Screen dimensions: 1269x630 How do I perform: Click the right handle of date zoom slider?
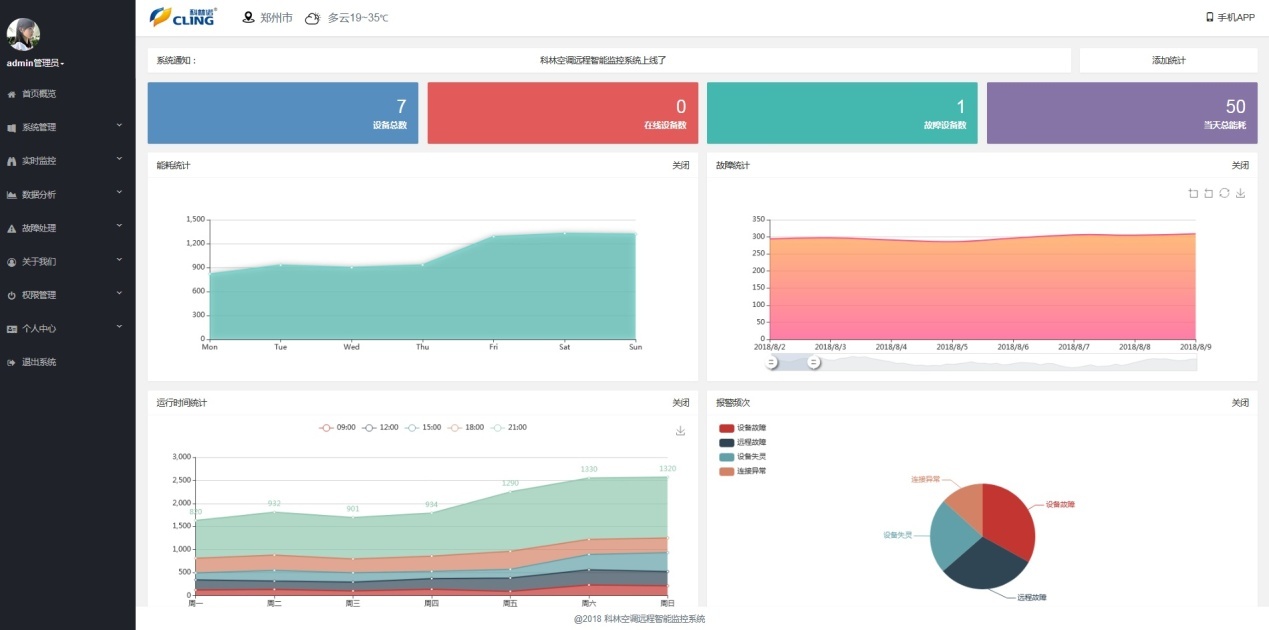coord(814,362)
